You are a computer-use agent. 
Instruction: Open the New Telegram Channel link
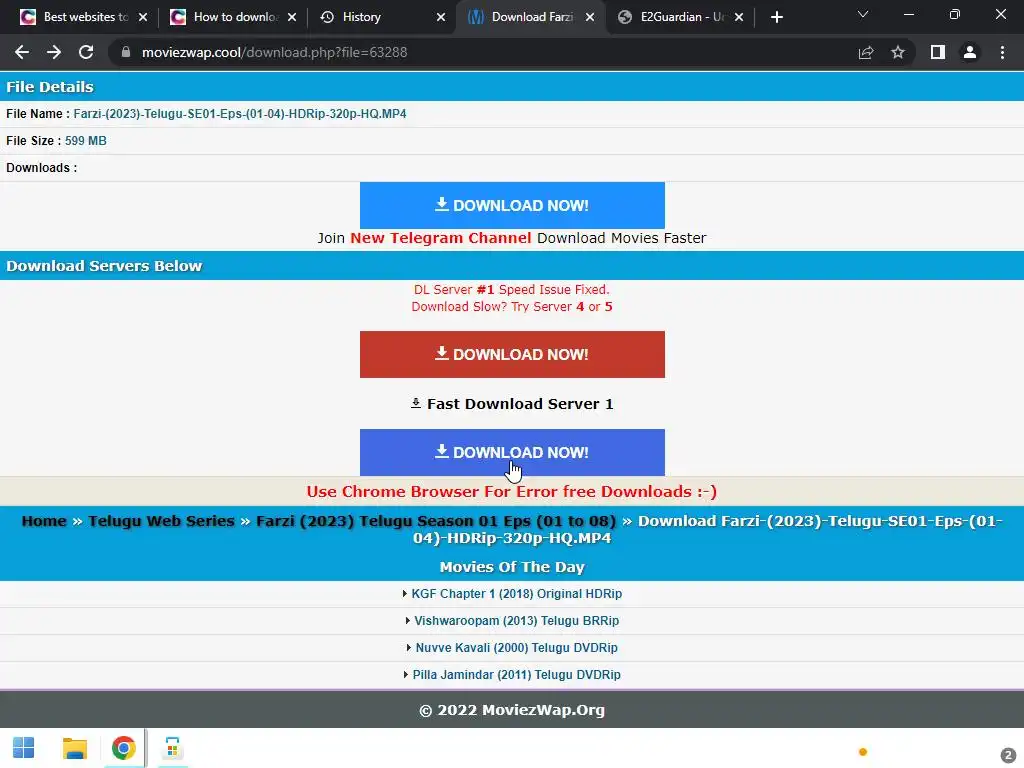440,238
